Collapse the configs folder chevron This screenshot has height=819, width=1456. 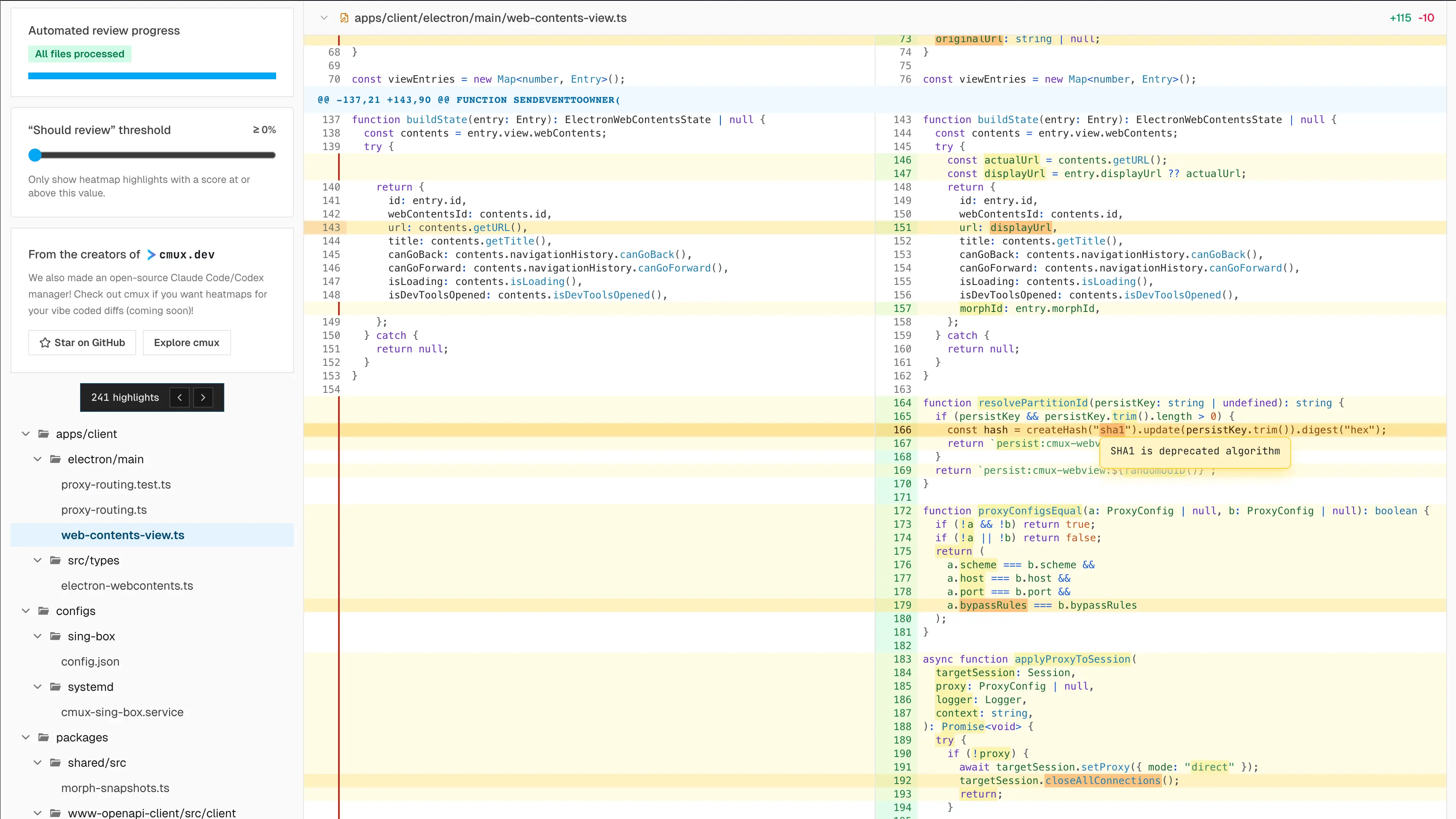pyautogui.click(x=25, y=610)
